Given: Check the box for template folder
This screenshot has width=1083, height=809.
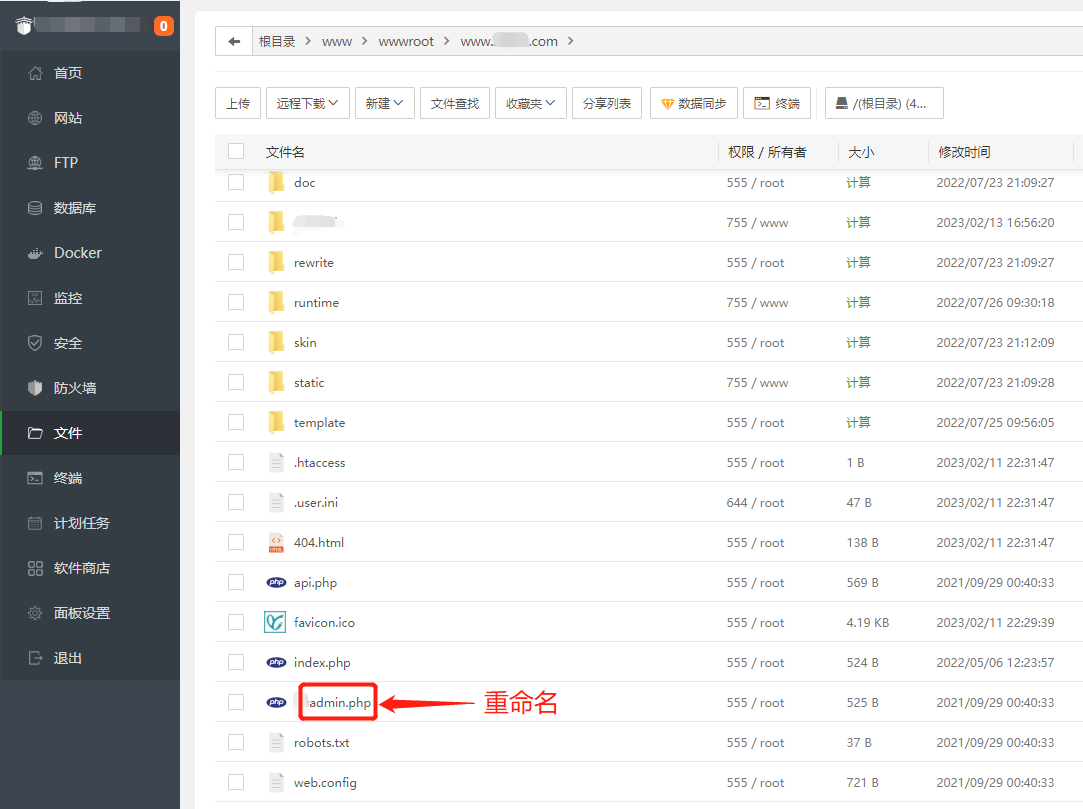Looking at the screenshot, I should pyautogui.click(x=236, y=422).
